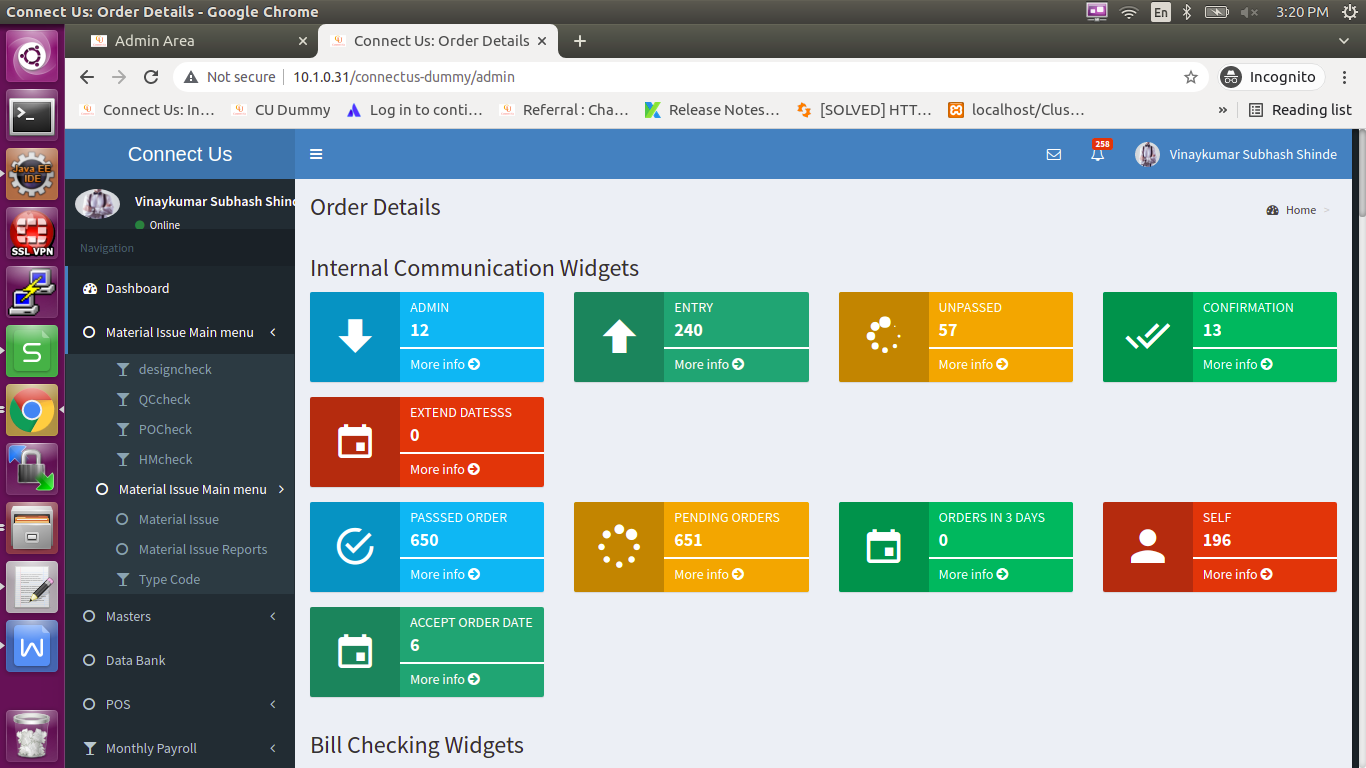
Task: Show hidden bookmarks with the double chevron
Action: pos(1222,110)
